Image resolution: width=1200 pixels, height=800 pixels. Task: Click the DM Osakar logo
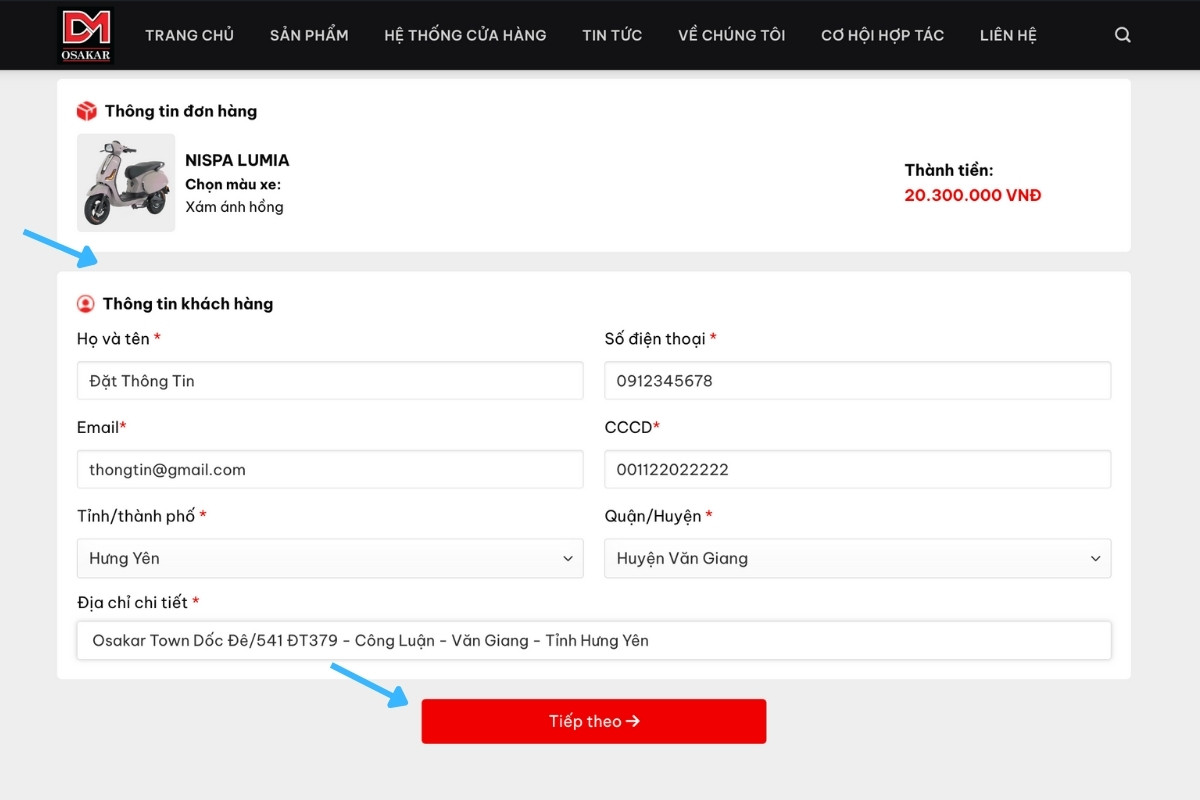tap(87, 35)
